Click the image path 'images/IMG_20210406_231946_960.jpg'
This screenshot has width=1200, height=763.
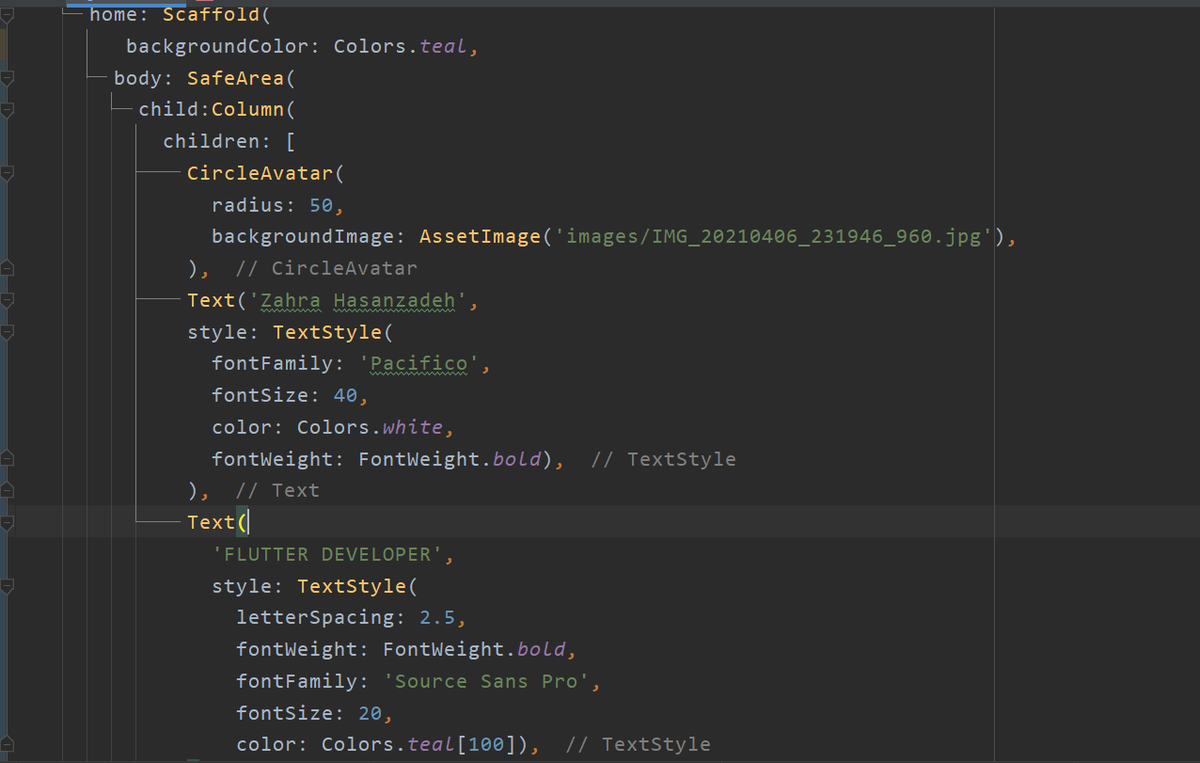point(773,237)
